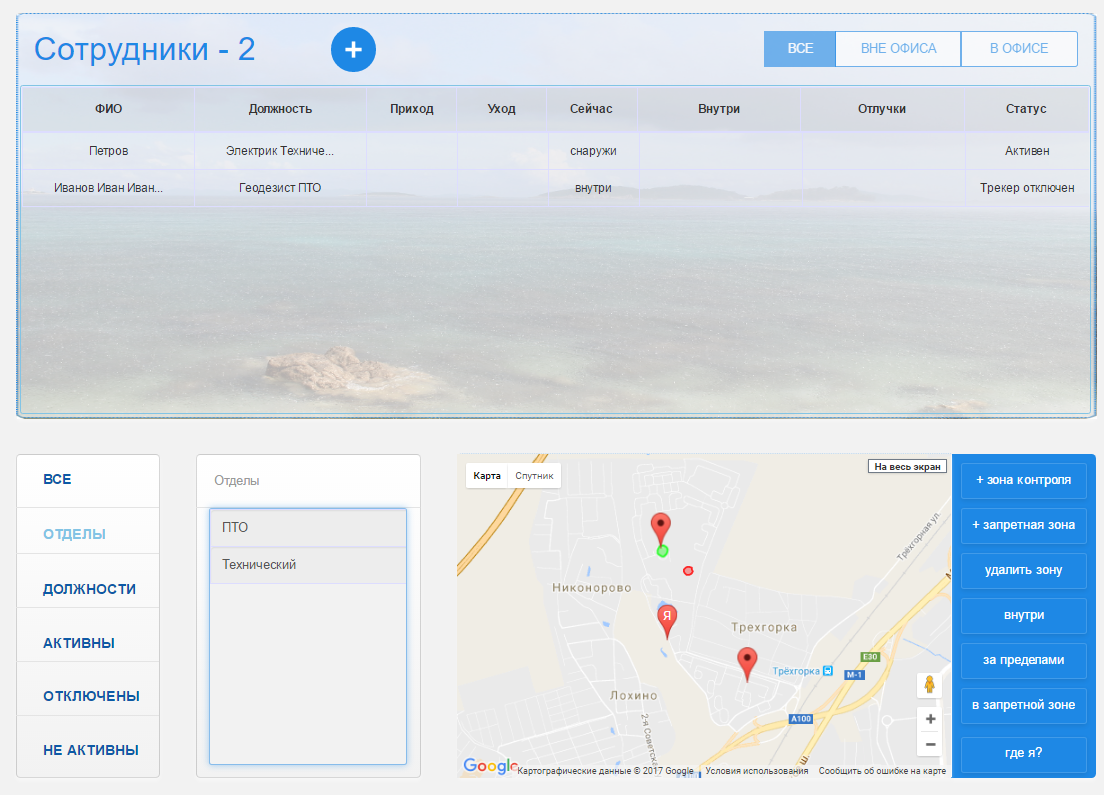Image resolution: width=1104 pixels, height=795 pixels.
Task: Sort by Статус column header
Action: [1026, 109]
